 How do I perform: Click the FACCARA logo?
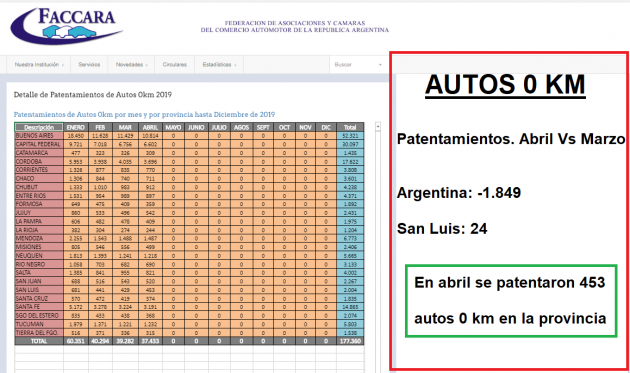[66, 26]
